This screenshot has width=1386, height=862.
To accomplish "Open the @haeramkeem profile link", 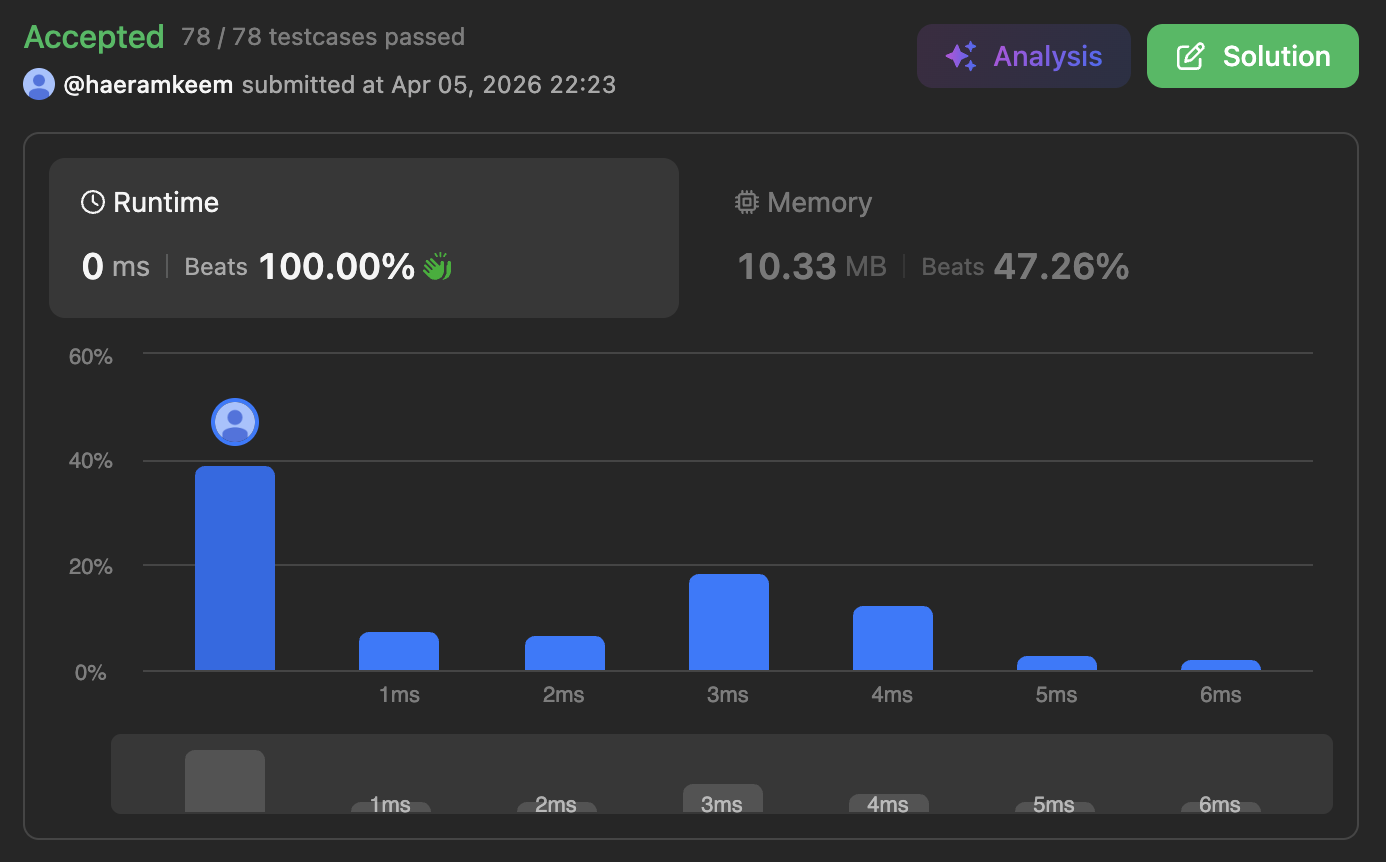I will (148, 85).
